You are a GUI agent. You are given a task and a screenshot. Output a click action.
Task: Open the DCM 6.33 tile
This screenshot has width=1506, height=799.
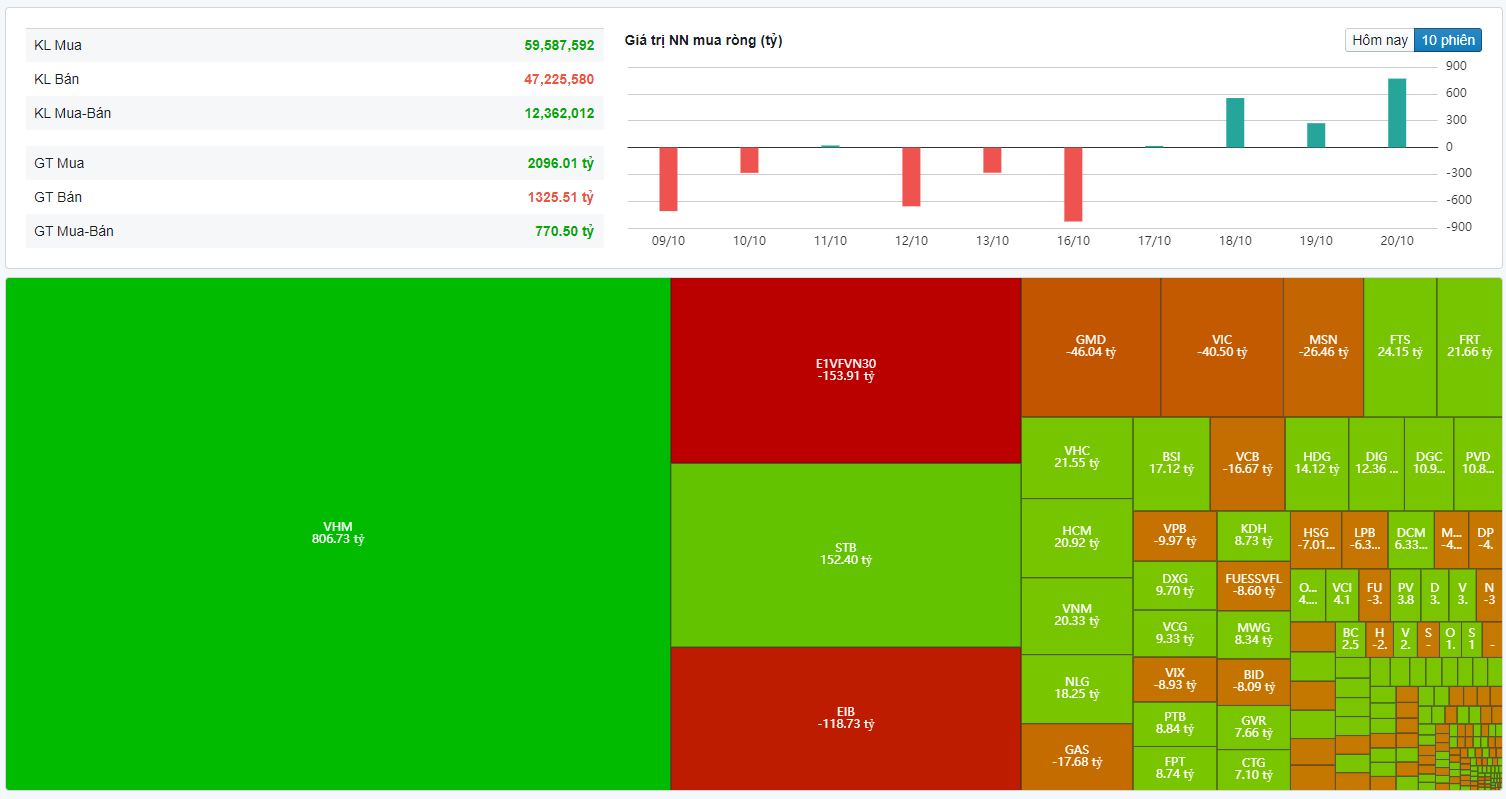pos(1411,540)
